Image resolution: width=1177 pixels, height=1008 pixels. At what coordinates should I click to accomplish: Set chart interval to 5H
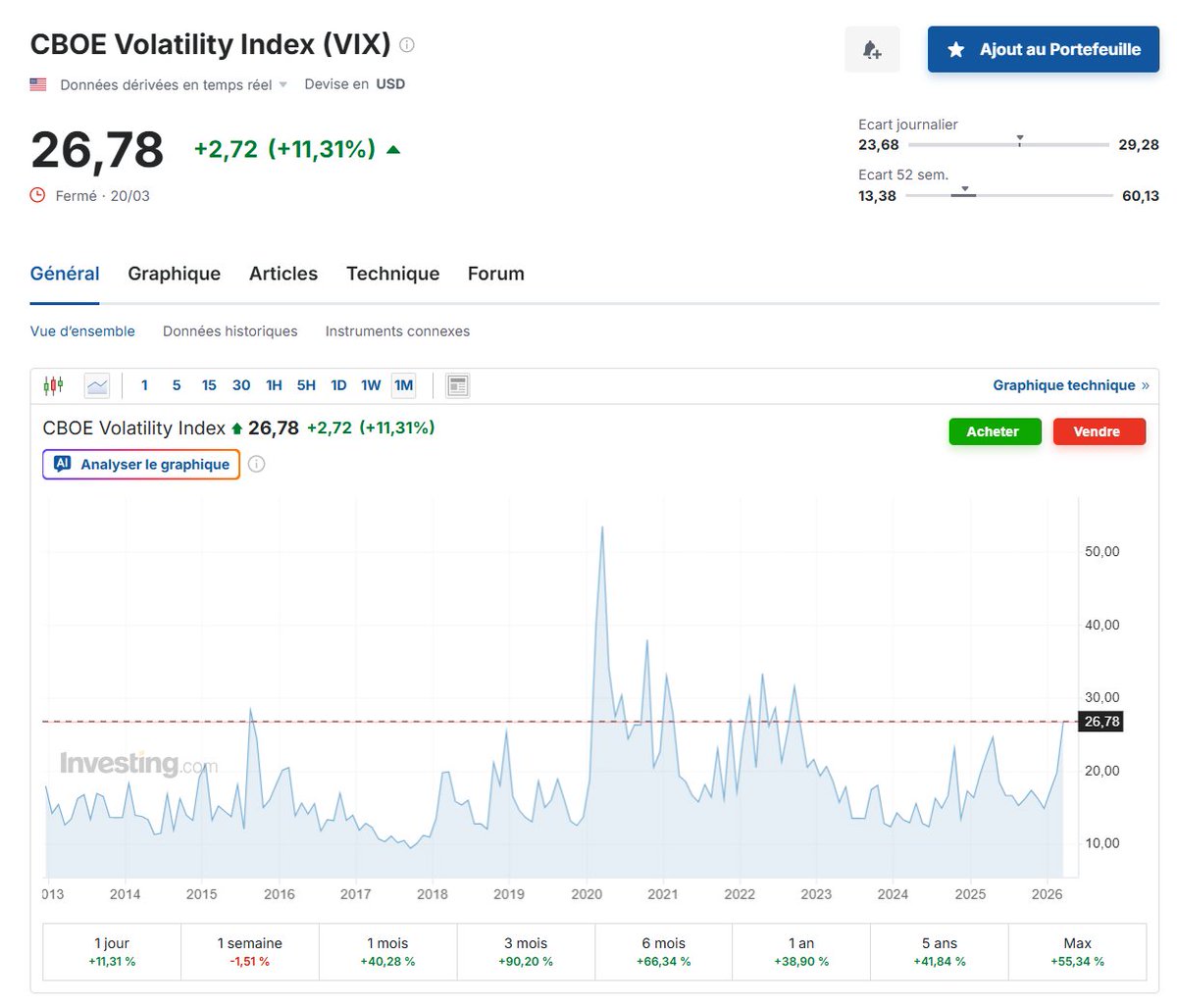[306, 385]
